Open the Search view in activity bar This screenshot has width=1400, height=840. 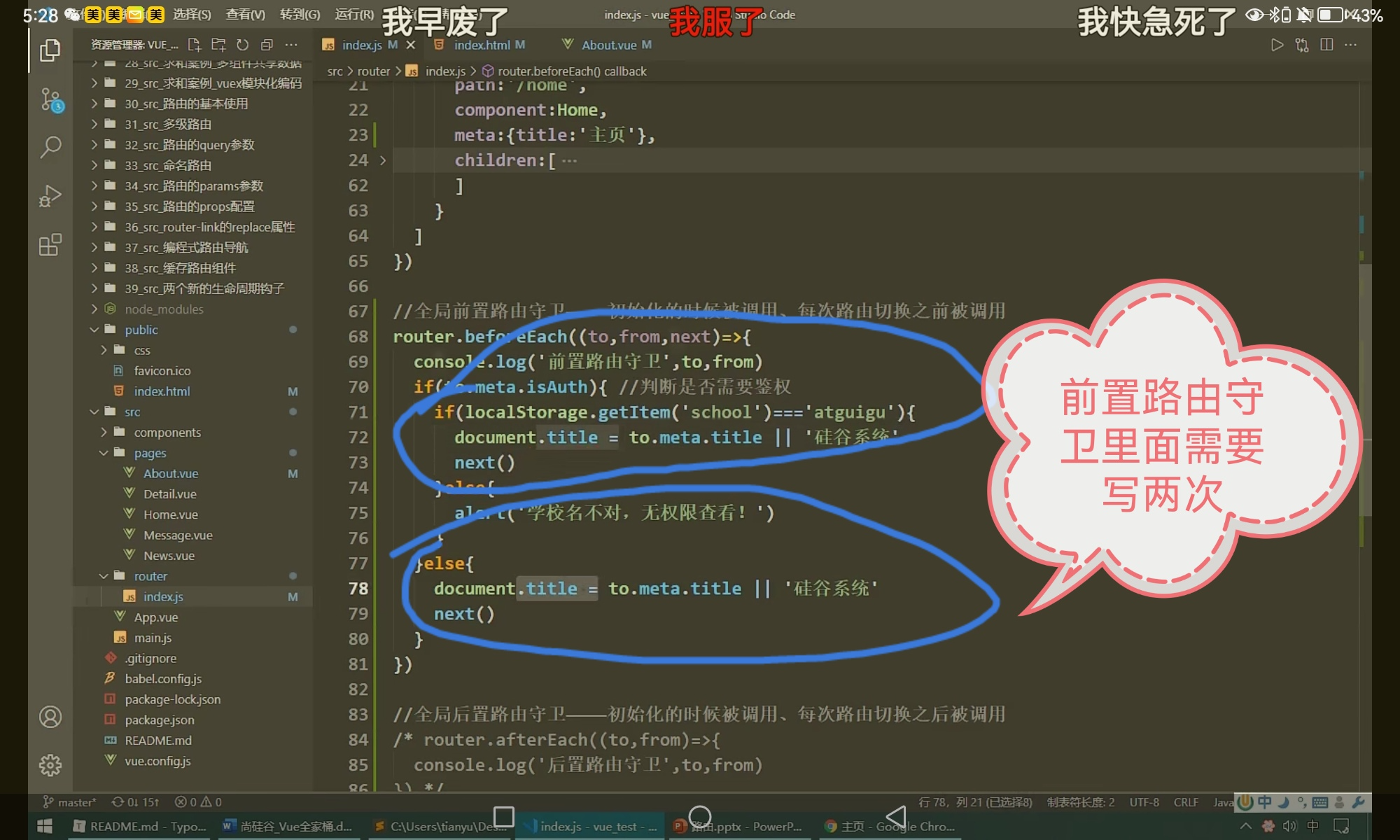(50, 147)
